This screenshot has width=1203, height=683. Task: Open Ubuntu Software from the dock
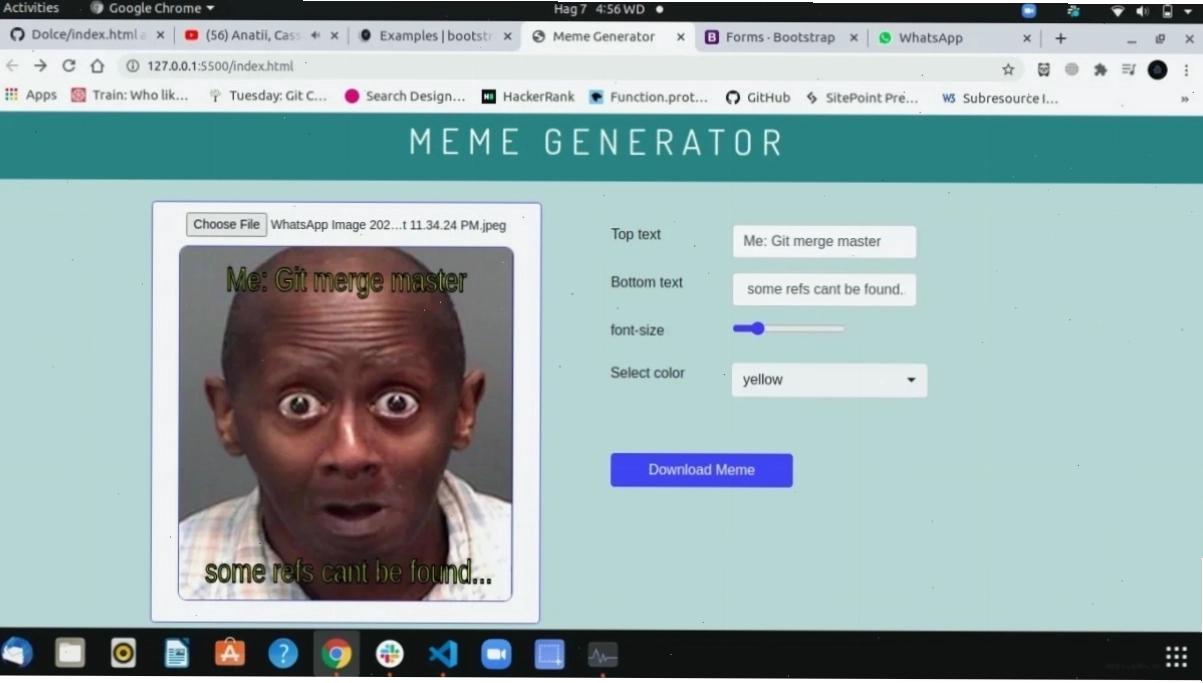230,655
